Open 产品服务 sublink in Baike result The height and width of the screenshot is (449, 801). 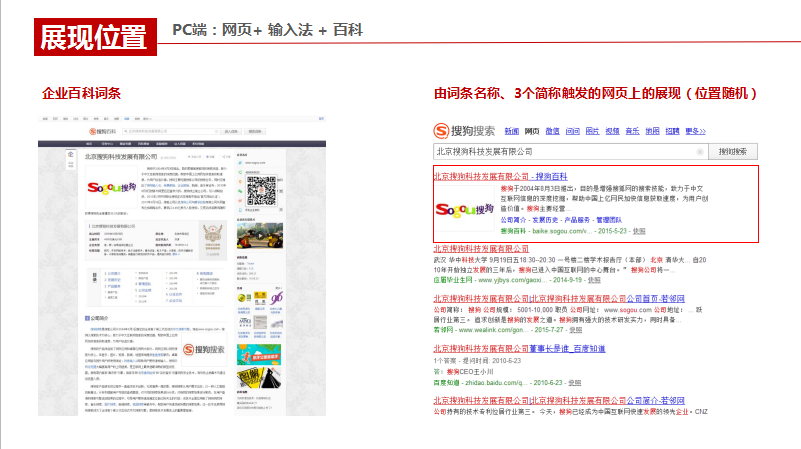point(577,220)
